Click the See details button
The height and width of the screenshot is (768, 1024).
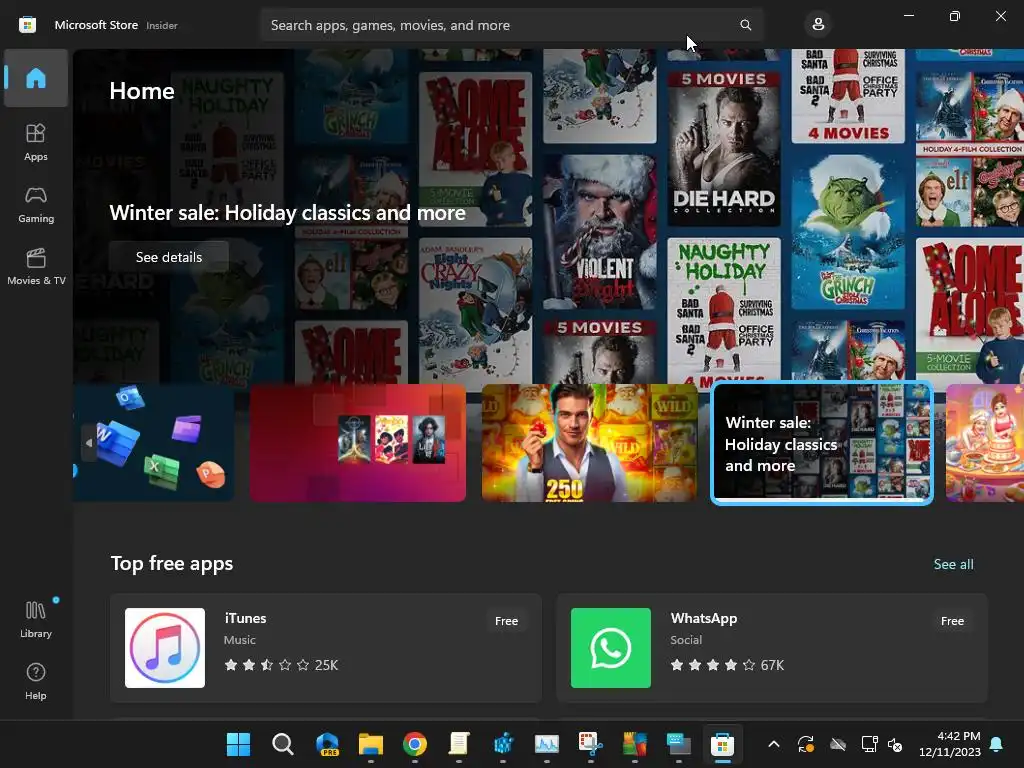point(168,257)
